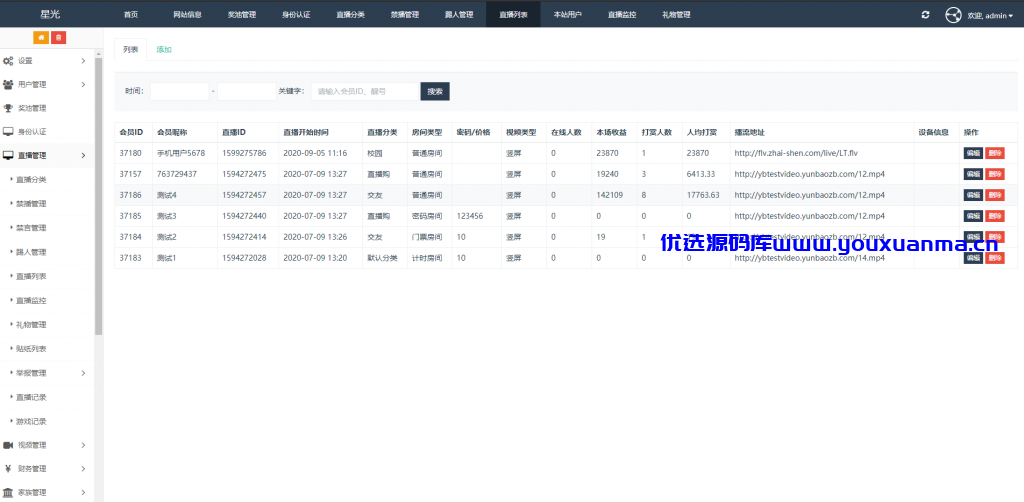Open 礼物管理 in the top navigation
The image size is (1024, 502).
pyautogui.click(x=676, y=14)
